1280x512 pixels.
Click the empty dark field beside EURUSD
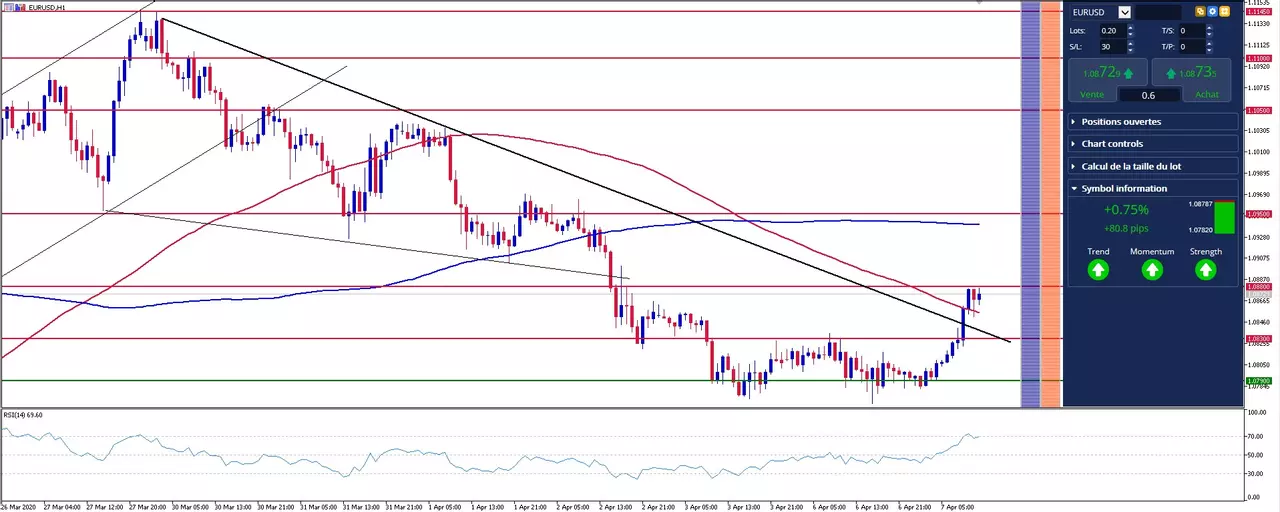click(1158, 12)
